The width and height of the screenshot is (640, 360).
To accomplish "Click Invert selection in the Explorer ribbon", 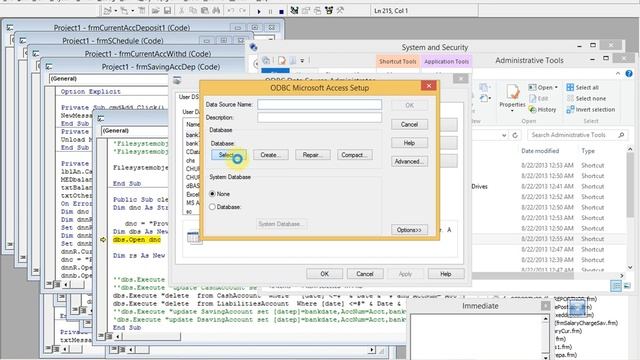I will tap(591, 109).
